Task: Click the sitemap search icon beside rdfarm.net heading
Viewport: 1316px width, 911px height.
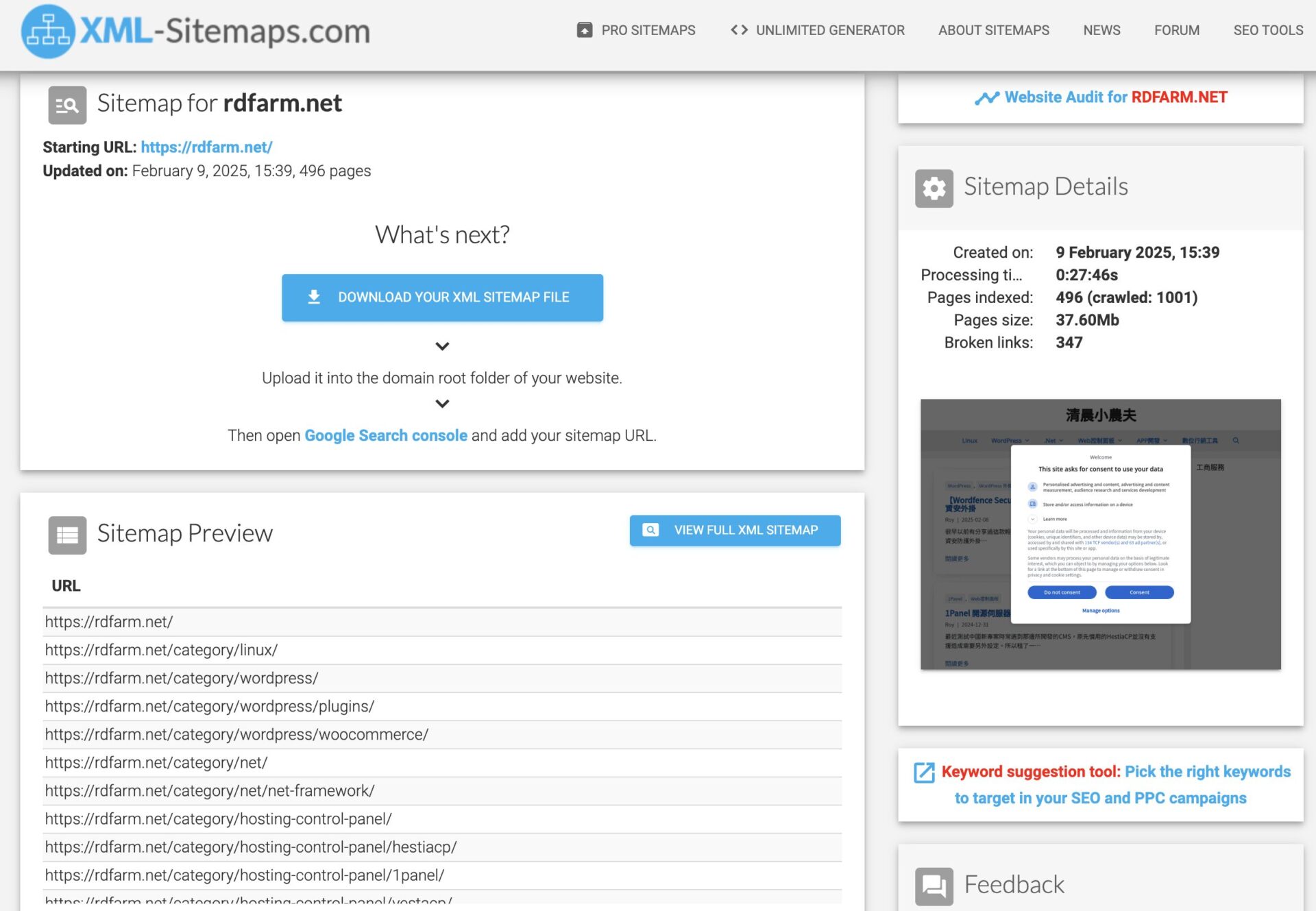Action: pyautogui.click(x=67, y=105)
